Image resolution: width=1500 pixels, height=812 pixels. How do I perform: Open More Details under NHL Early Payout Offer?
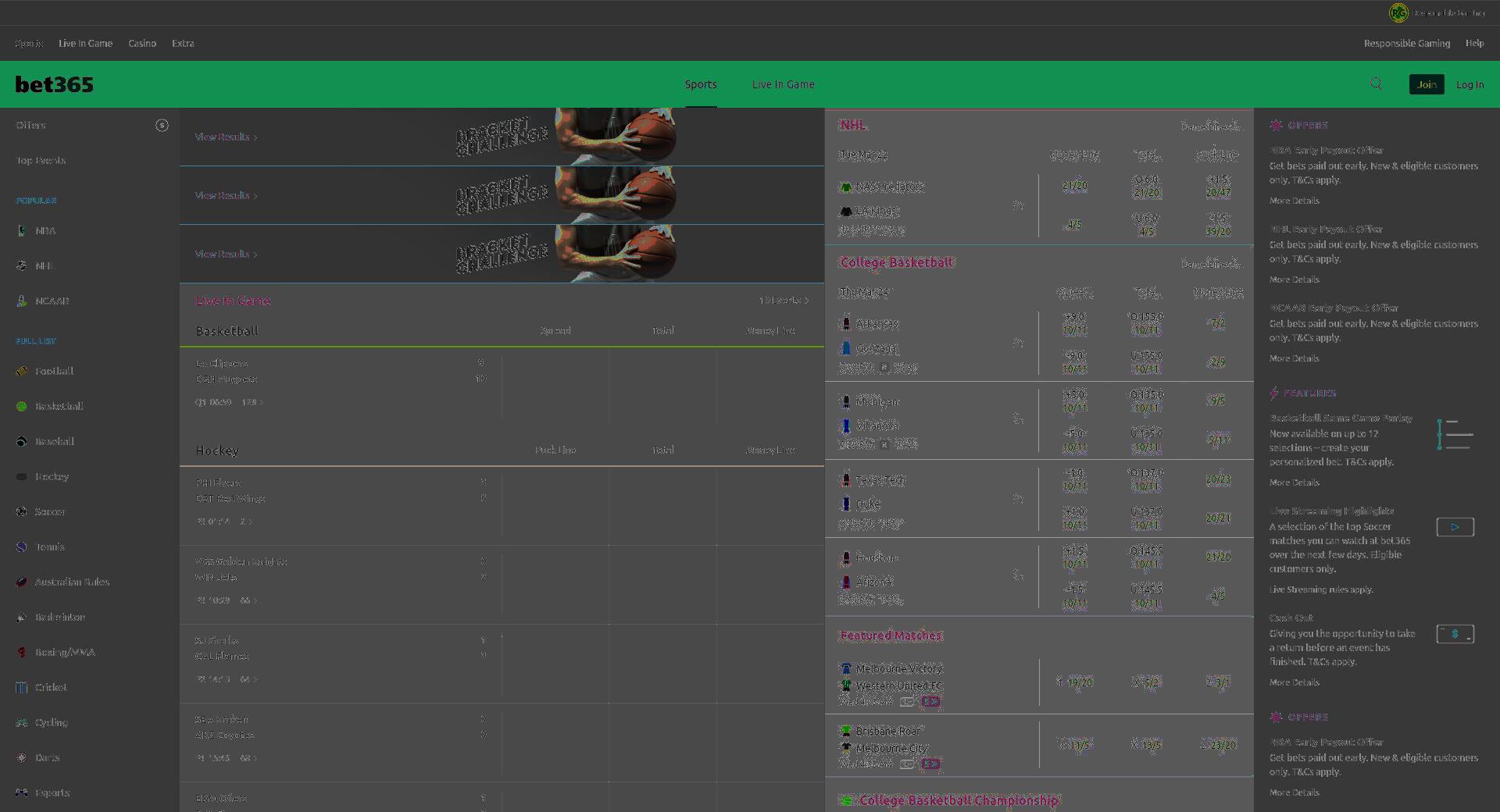tap(1294, 280)
